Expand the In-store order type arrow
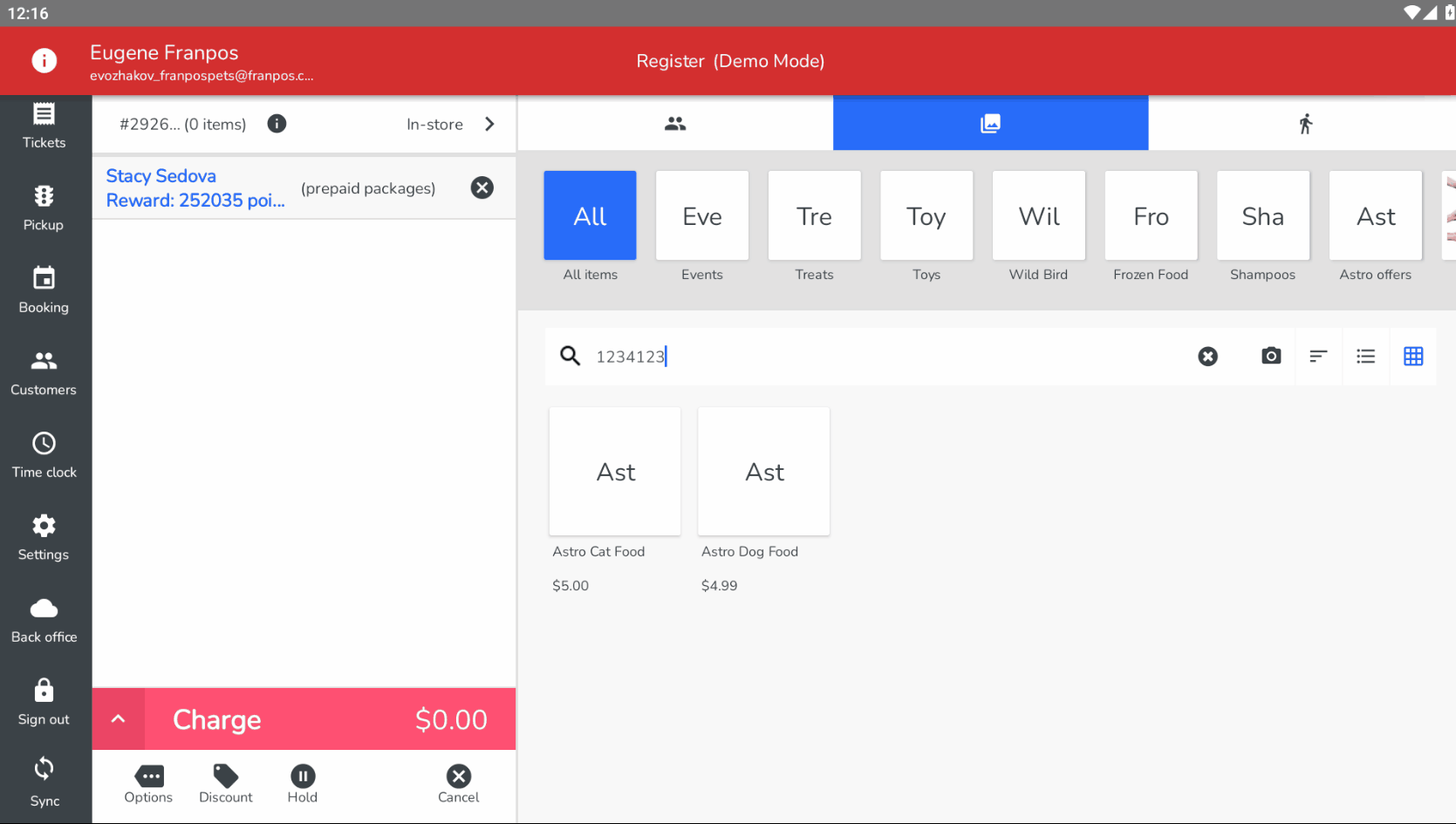 coord(489,124)
